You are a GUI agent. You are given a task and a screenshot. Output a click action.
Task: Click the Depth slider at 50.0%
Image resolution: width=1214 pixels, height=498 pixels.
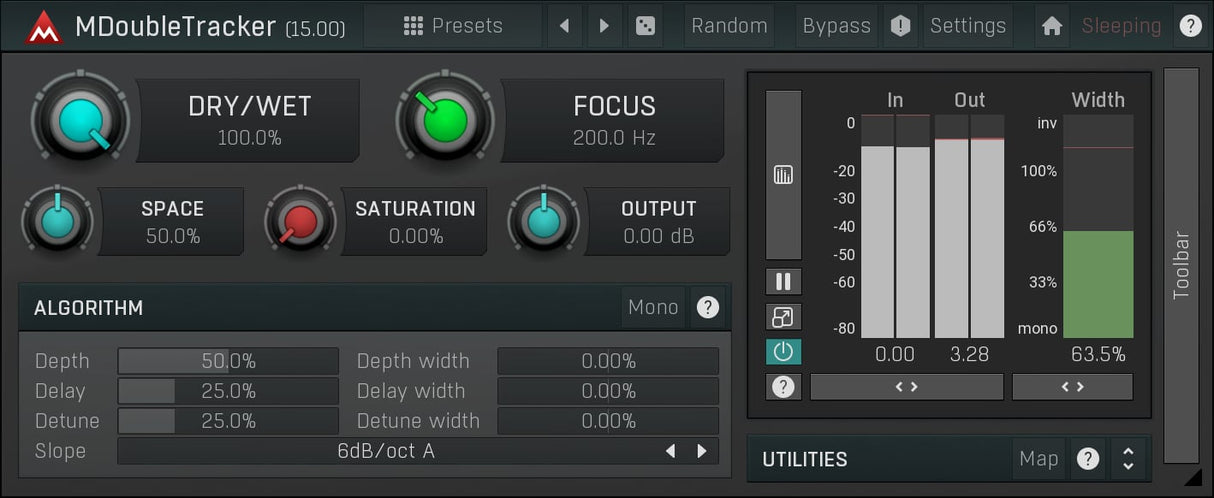pos(228,361)
